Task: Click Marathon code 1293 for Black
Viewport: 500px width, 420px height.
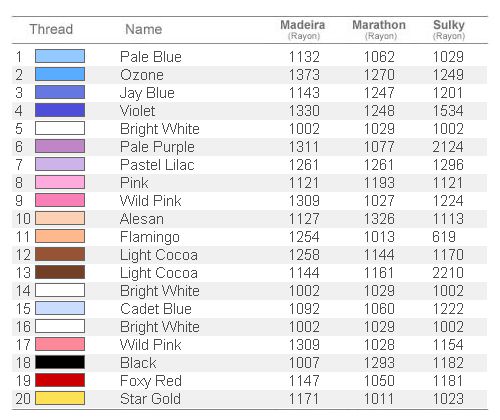Action: tap(379, 363)
